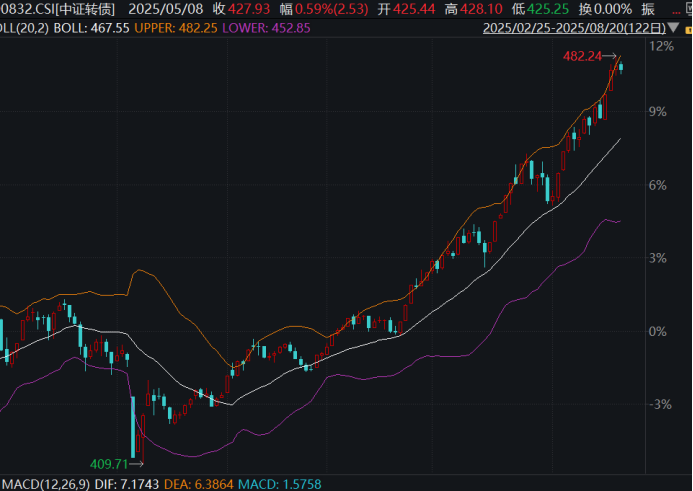Click the MACD: 1.5758 value
This screenshot has height=491, width=693.
280,484
